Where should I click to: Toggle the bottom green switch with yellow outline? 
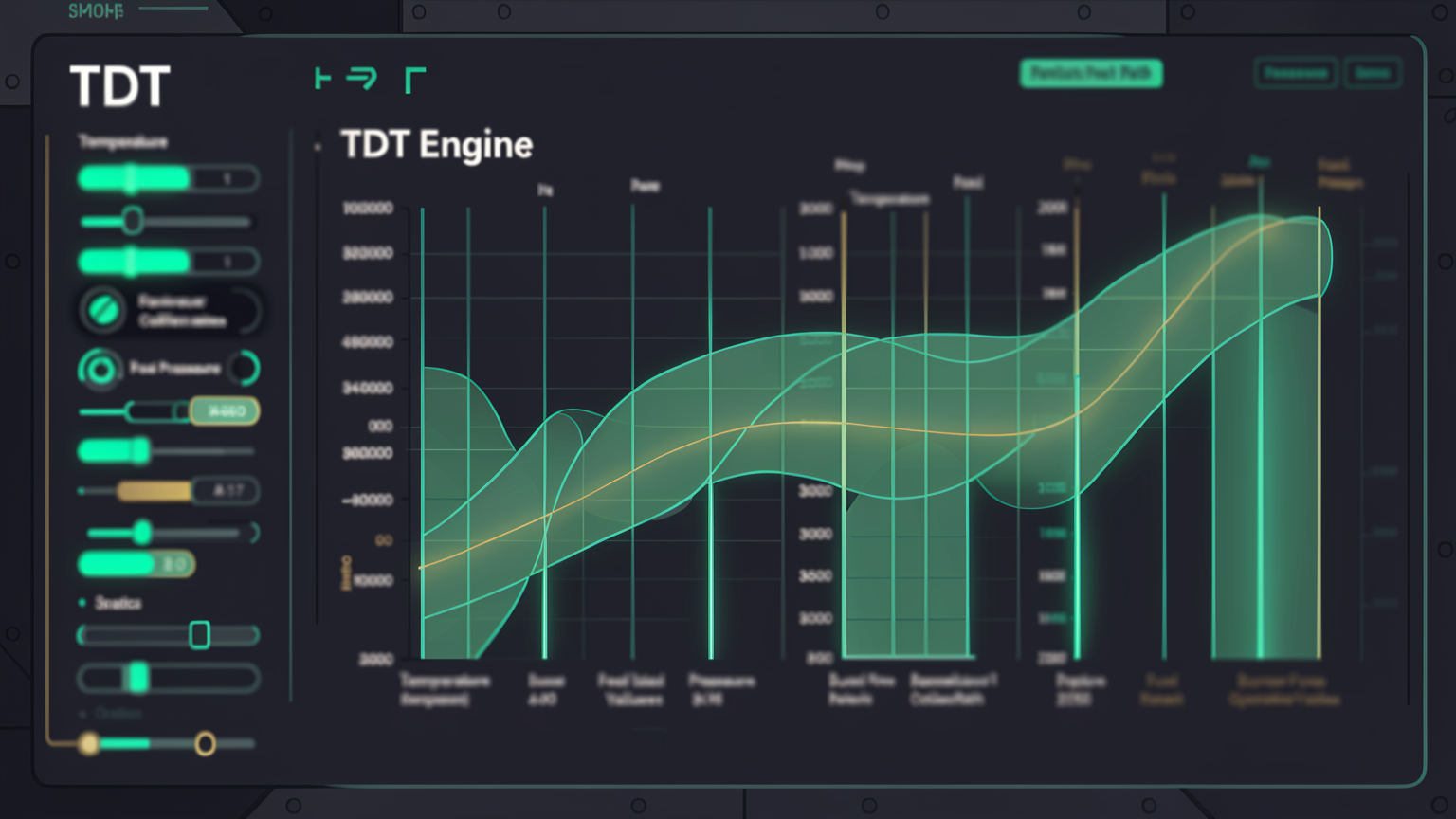(x=136, y=565)
